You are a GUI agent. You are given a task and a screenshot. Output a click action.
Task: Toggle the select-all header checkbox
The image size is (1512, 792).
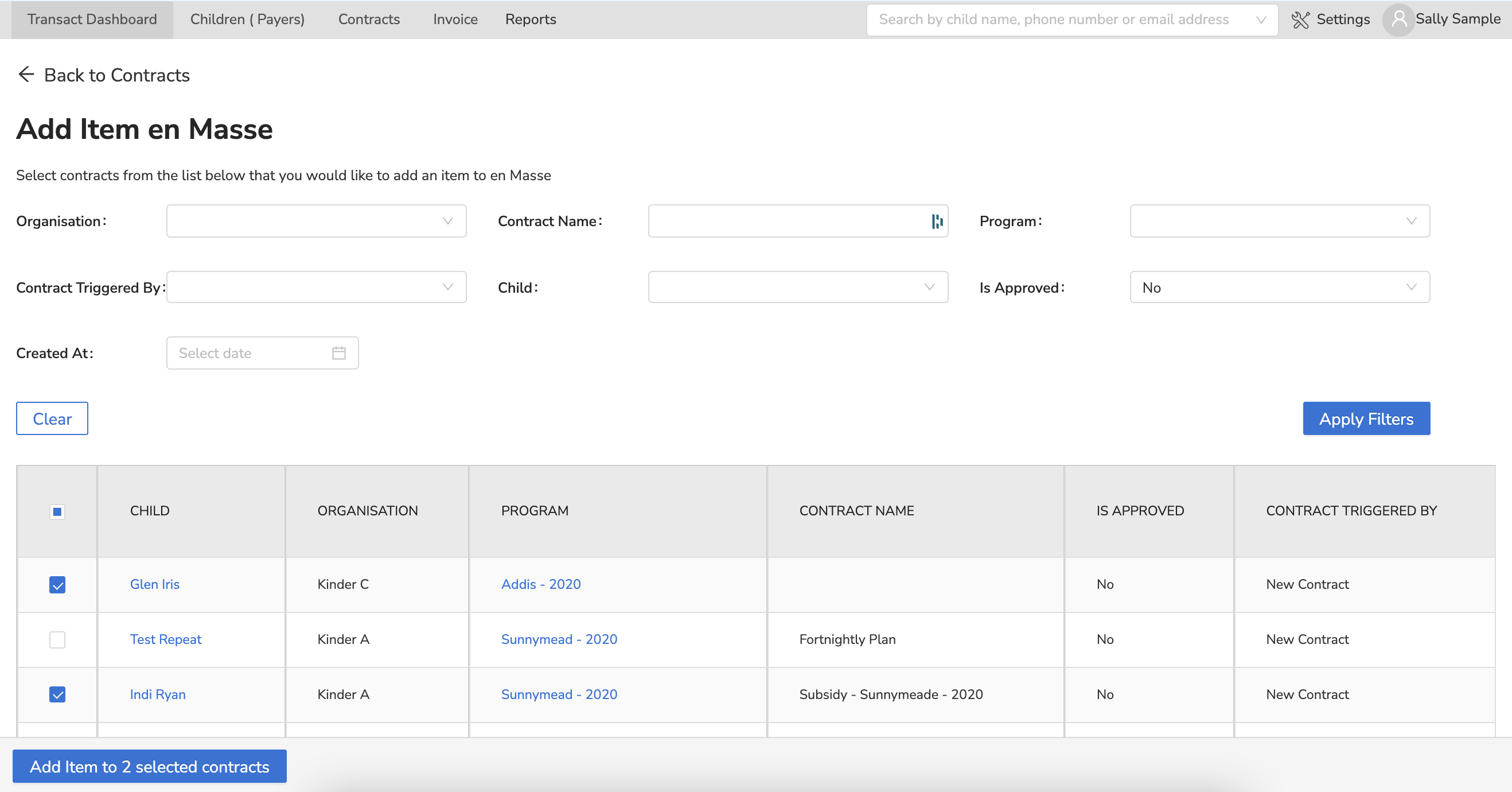tap(57, 511)
